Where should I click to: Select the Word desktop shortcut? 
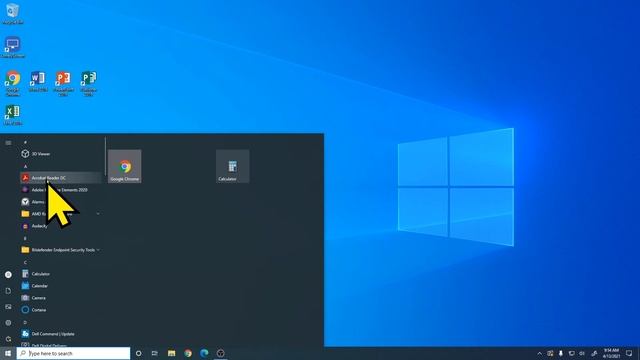[x=38, y=81]
